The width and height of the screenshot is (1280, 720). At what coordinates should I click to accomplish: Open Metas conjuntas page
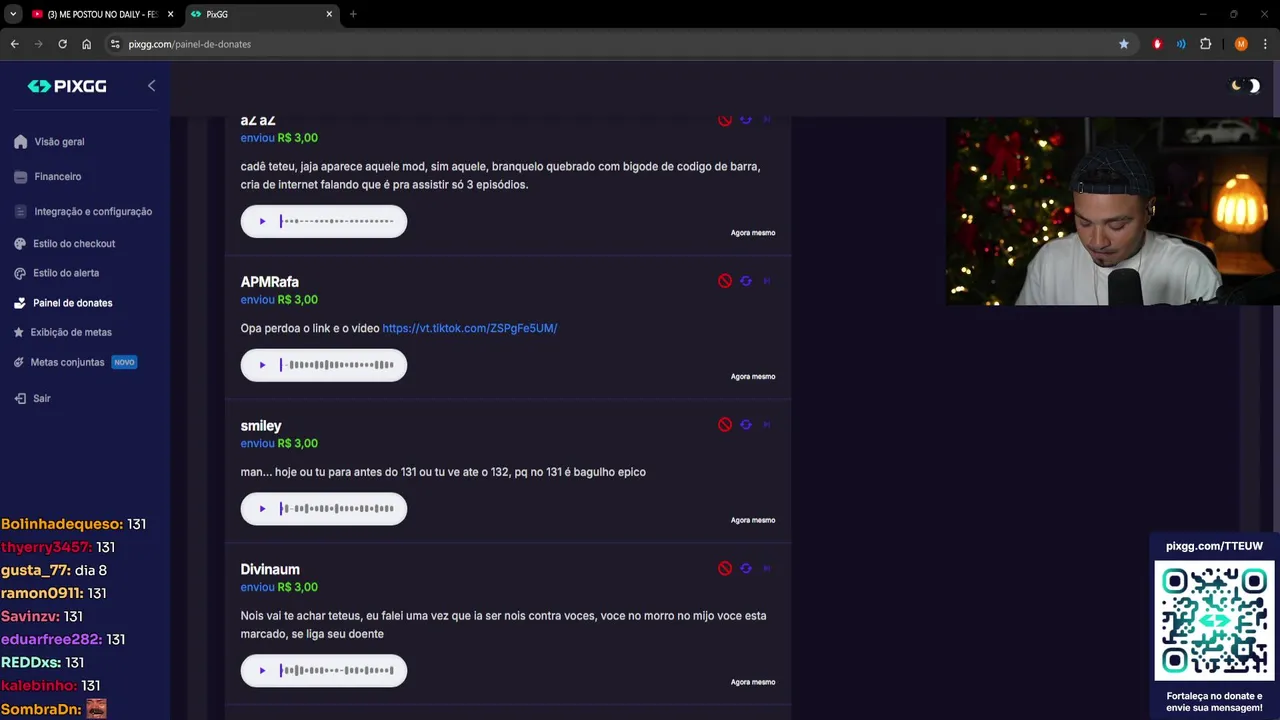[67, 362]
